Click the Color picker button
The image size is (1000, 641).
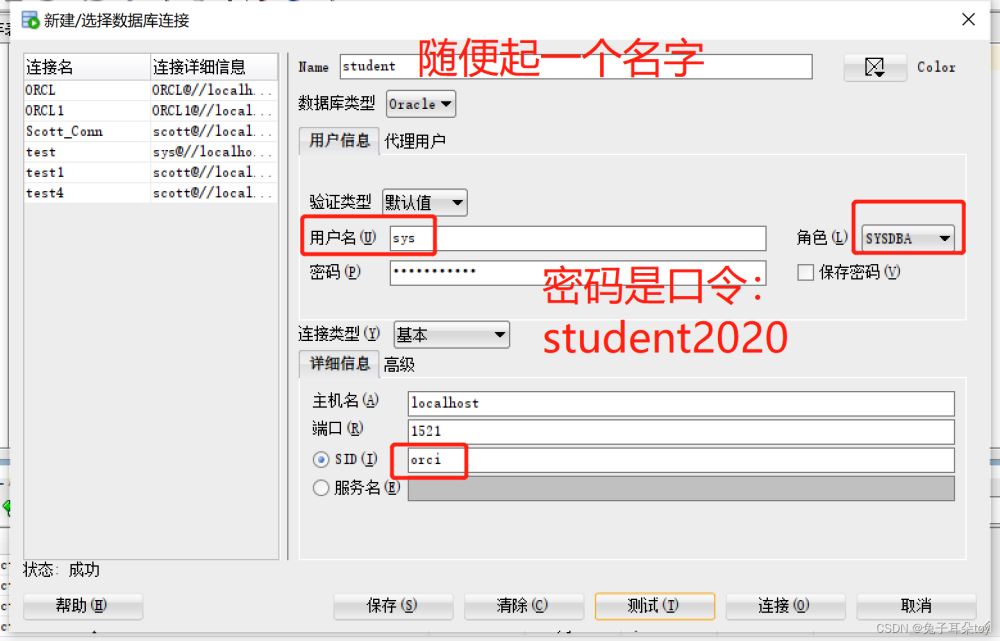click(875, 67)
